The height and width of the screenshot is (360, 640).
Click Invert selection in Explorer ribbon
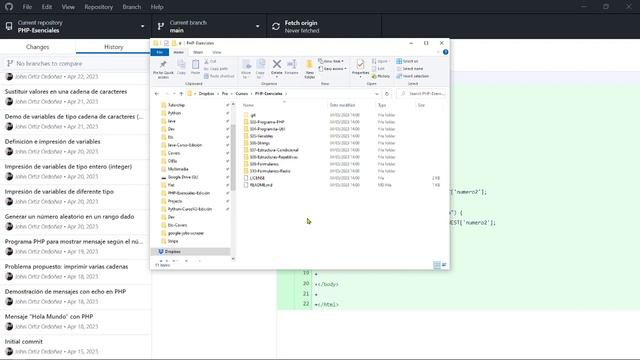pyautogui.click(x=413, y=76)
